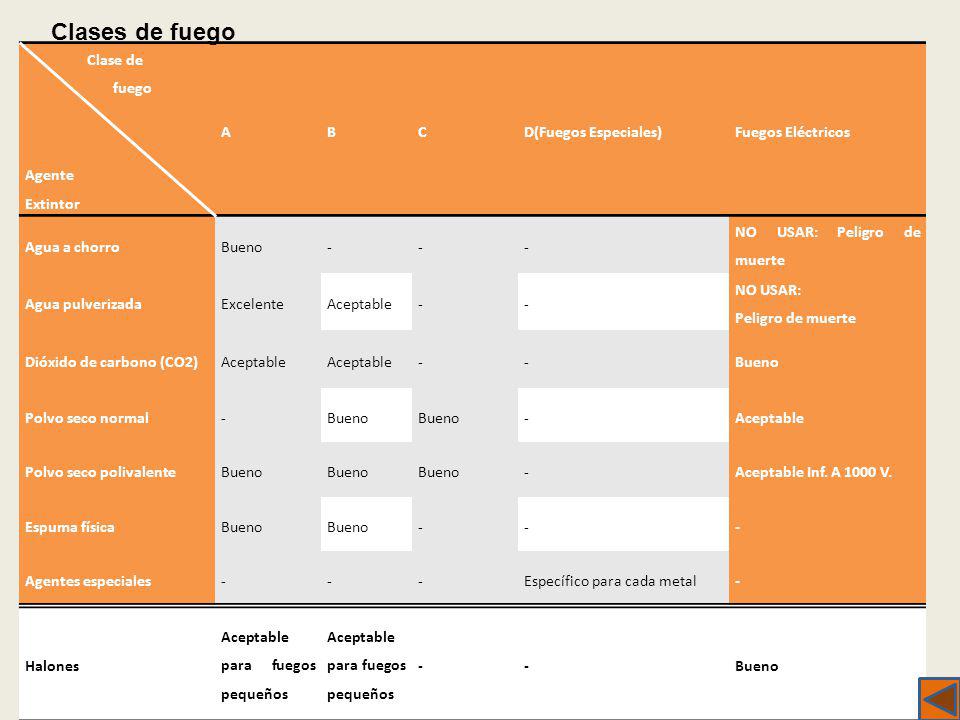Click 'Bueno' under column C for Polvo seco polivalente

(x=438, y=472)
